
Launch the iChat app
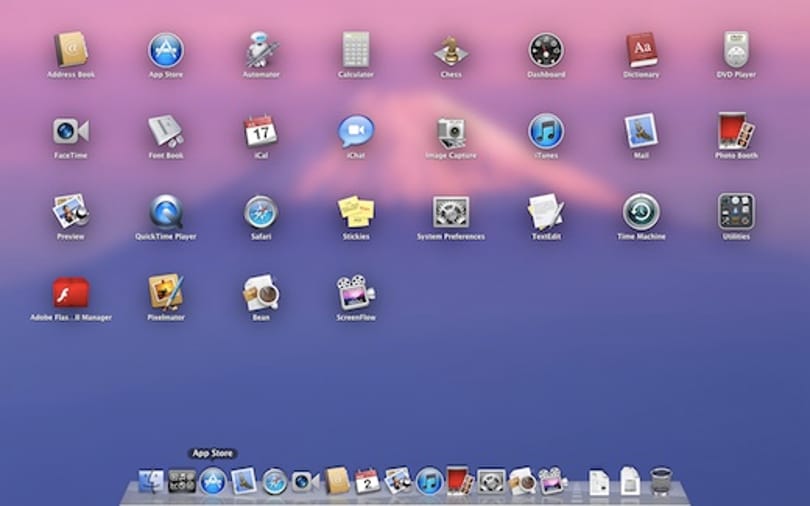click(x=356, y=131)
